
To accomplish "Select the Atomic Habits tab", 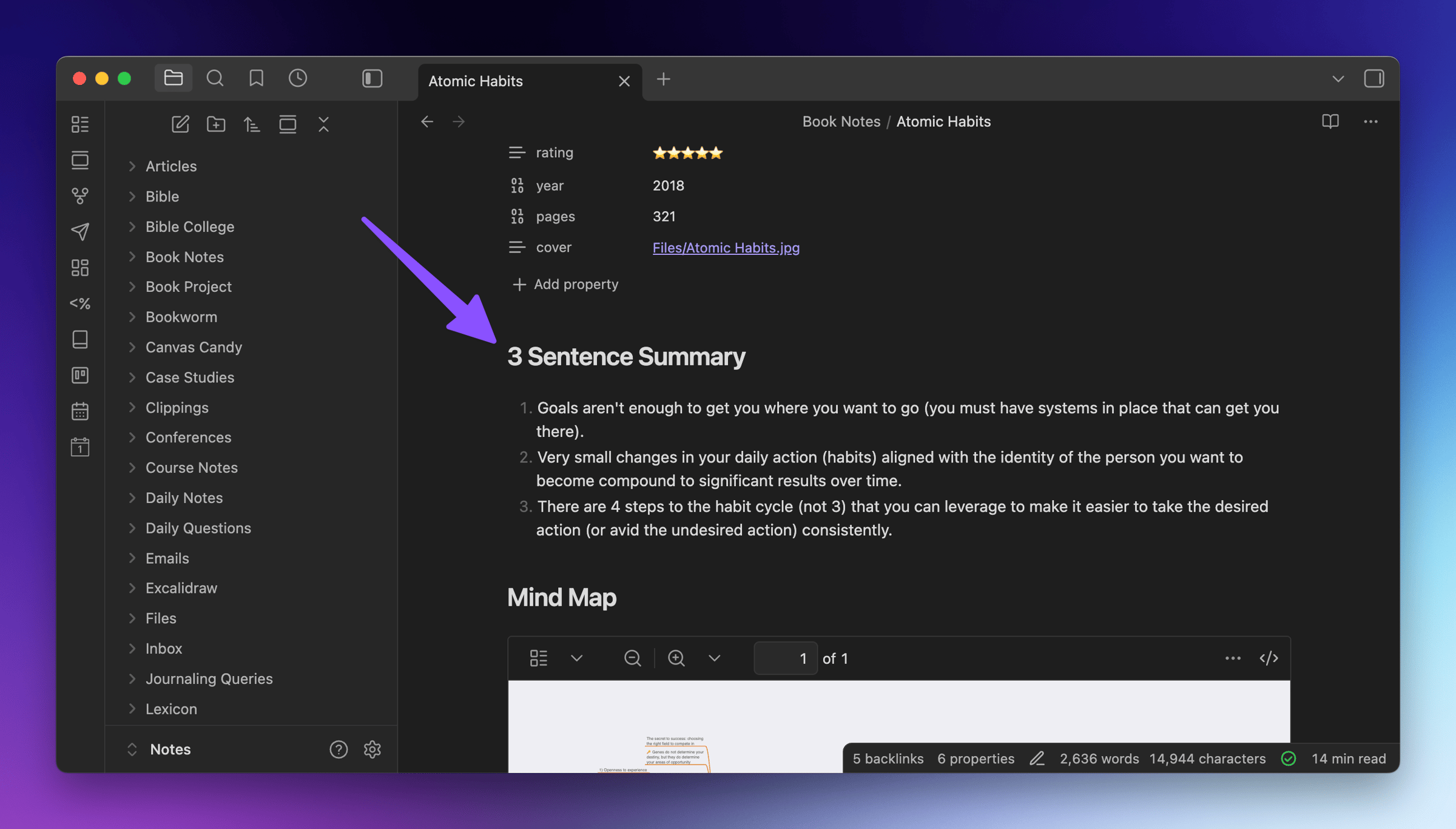I will (476, 81).
